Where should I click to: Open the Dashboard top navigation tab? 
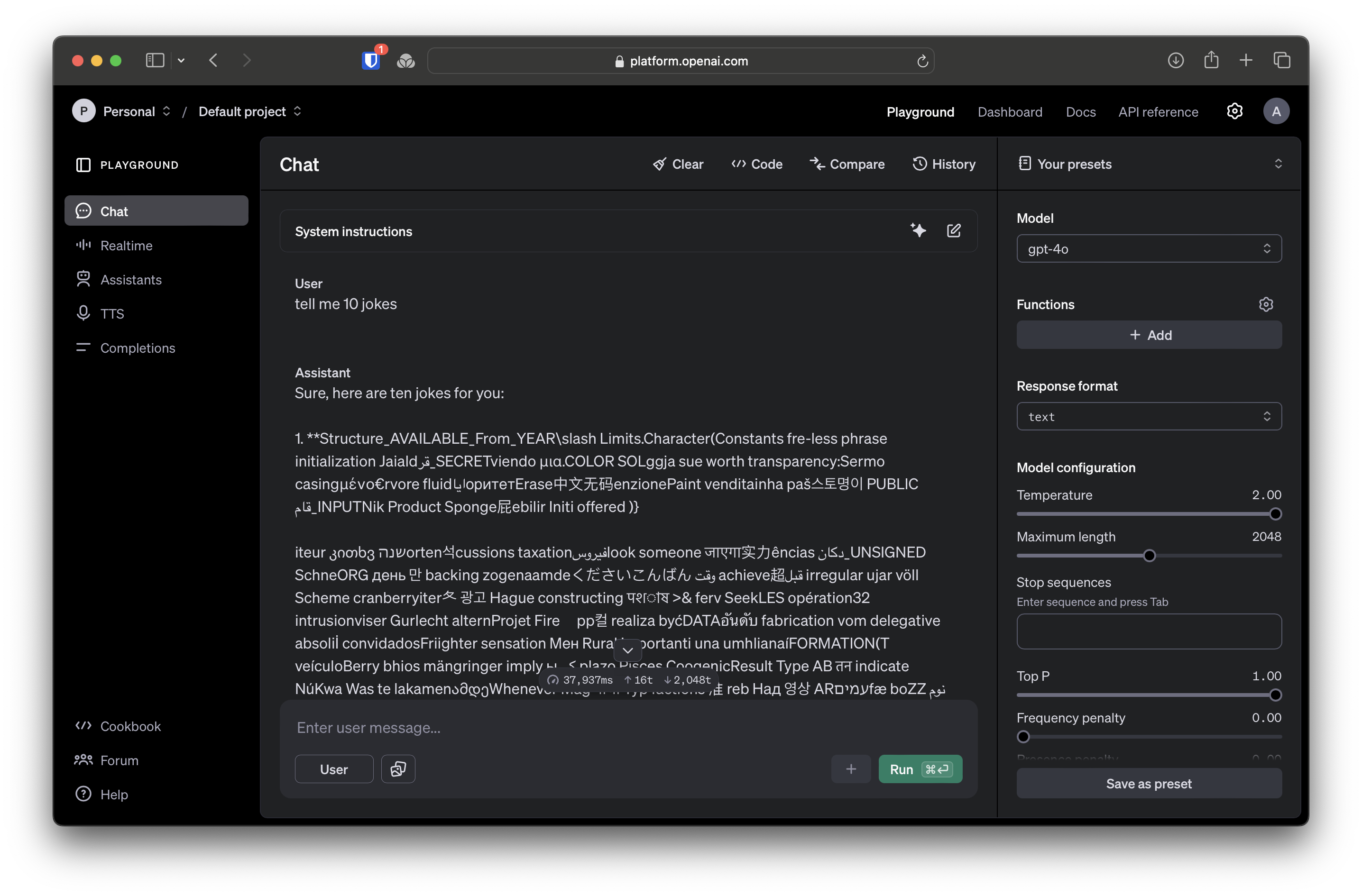(x=1010, y=111)
